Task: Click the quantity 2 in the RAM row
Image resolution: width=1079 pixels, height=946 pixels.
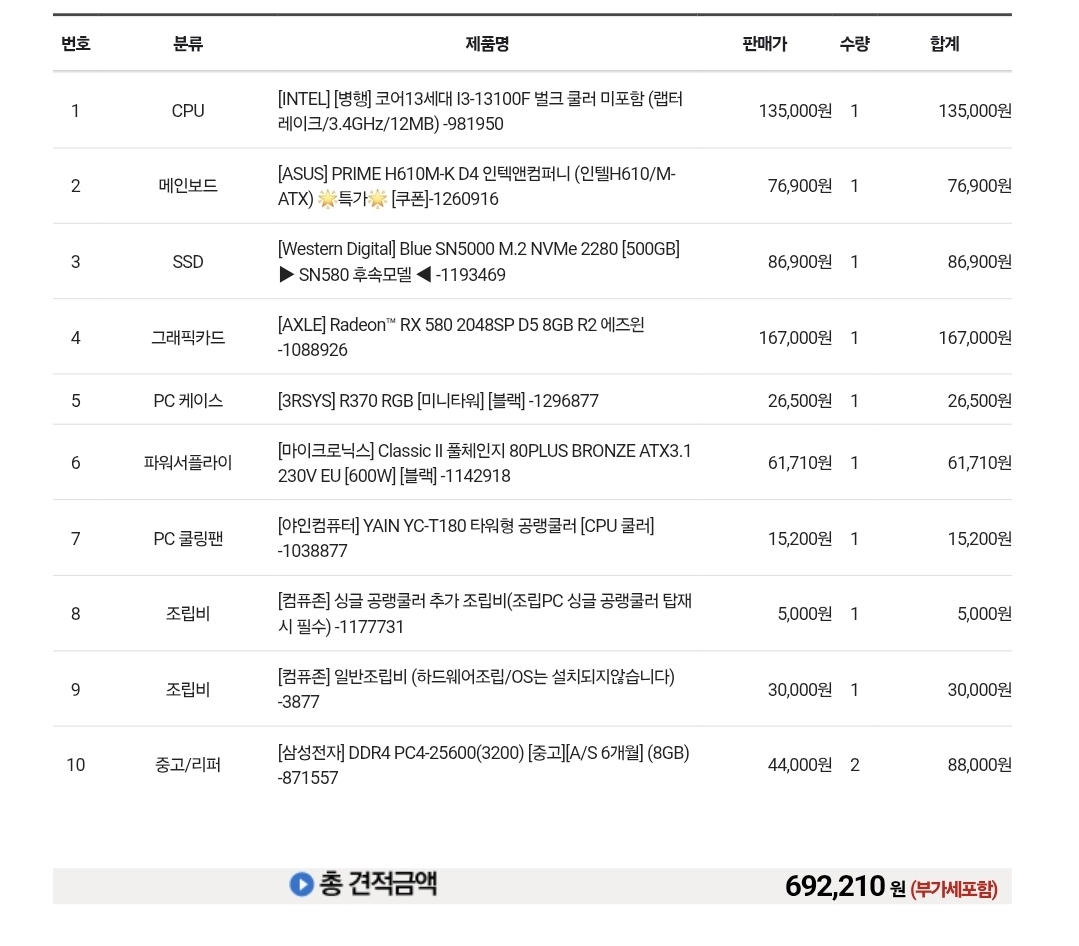Action: (x=855, y=765)
